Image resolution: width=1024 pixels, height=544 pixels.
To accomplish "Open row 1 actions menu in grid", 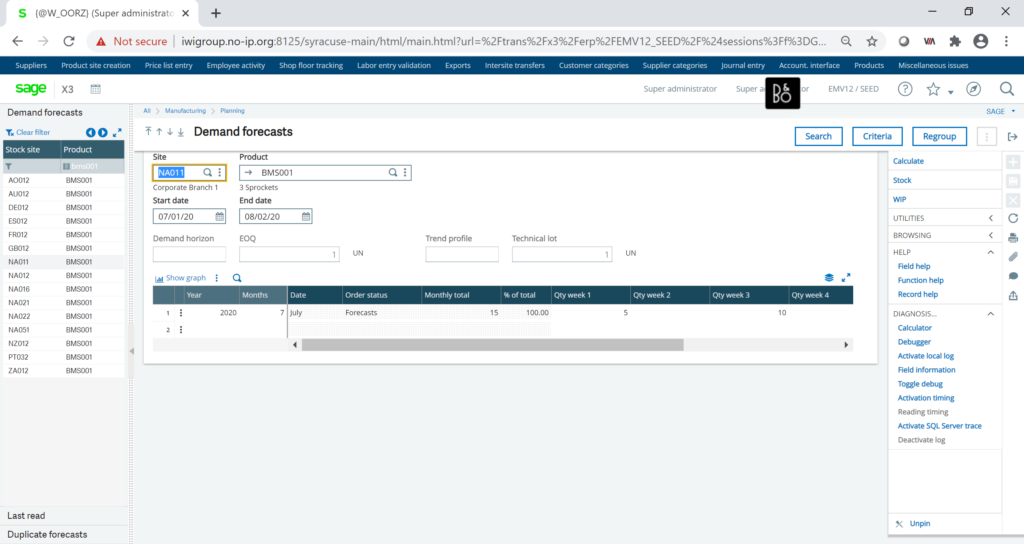I will tap(181, 313).
